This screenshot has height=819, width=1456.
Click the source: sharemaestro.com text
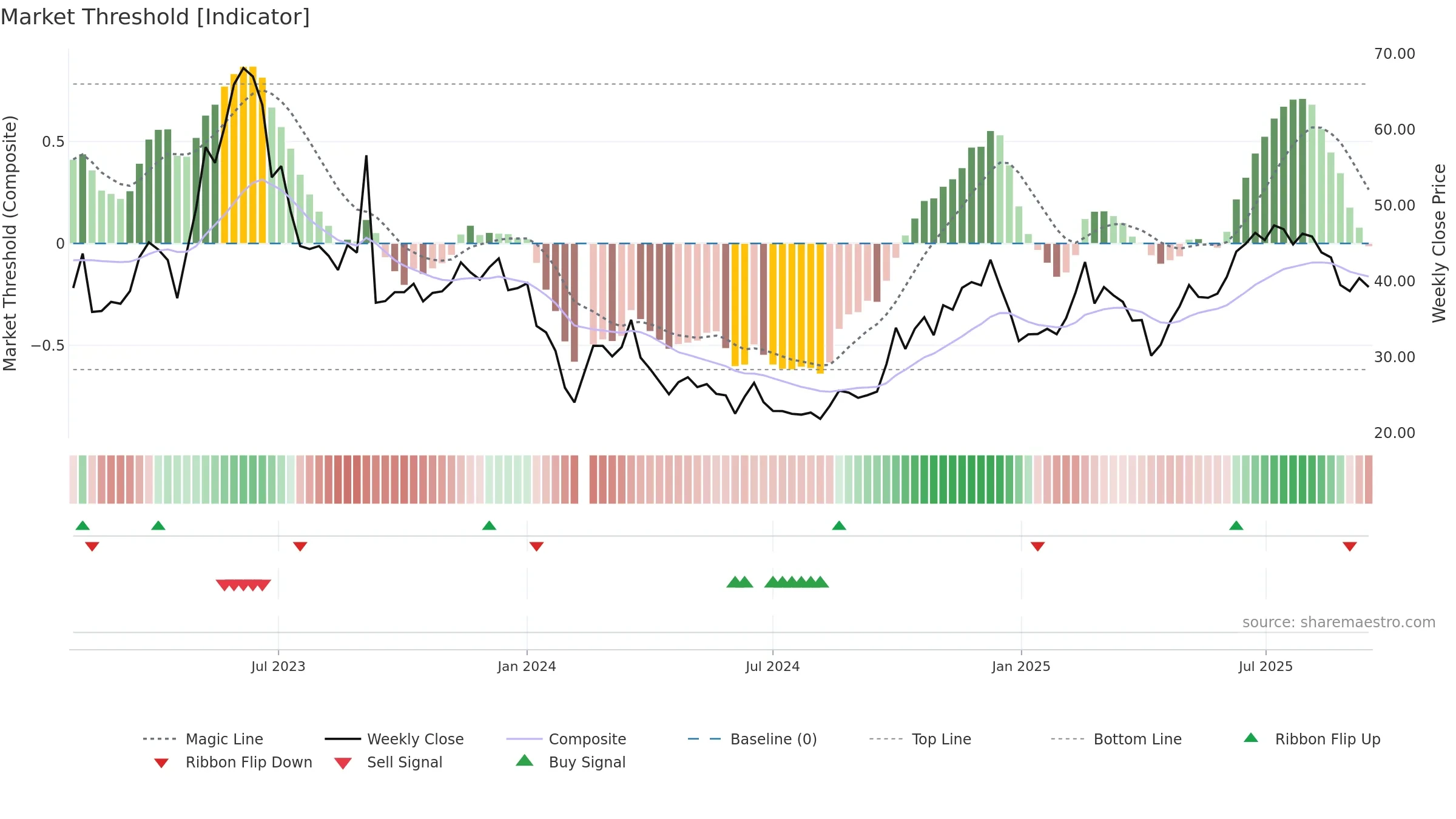click(1339, 622)
